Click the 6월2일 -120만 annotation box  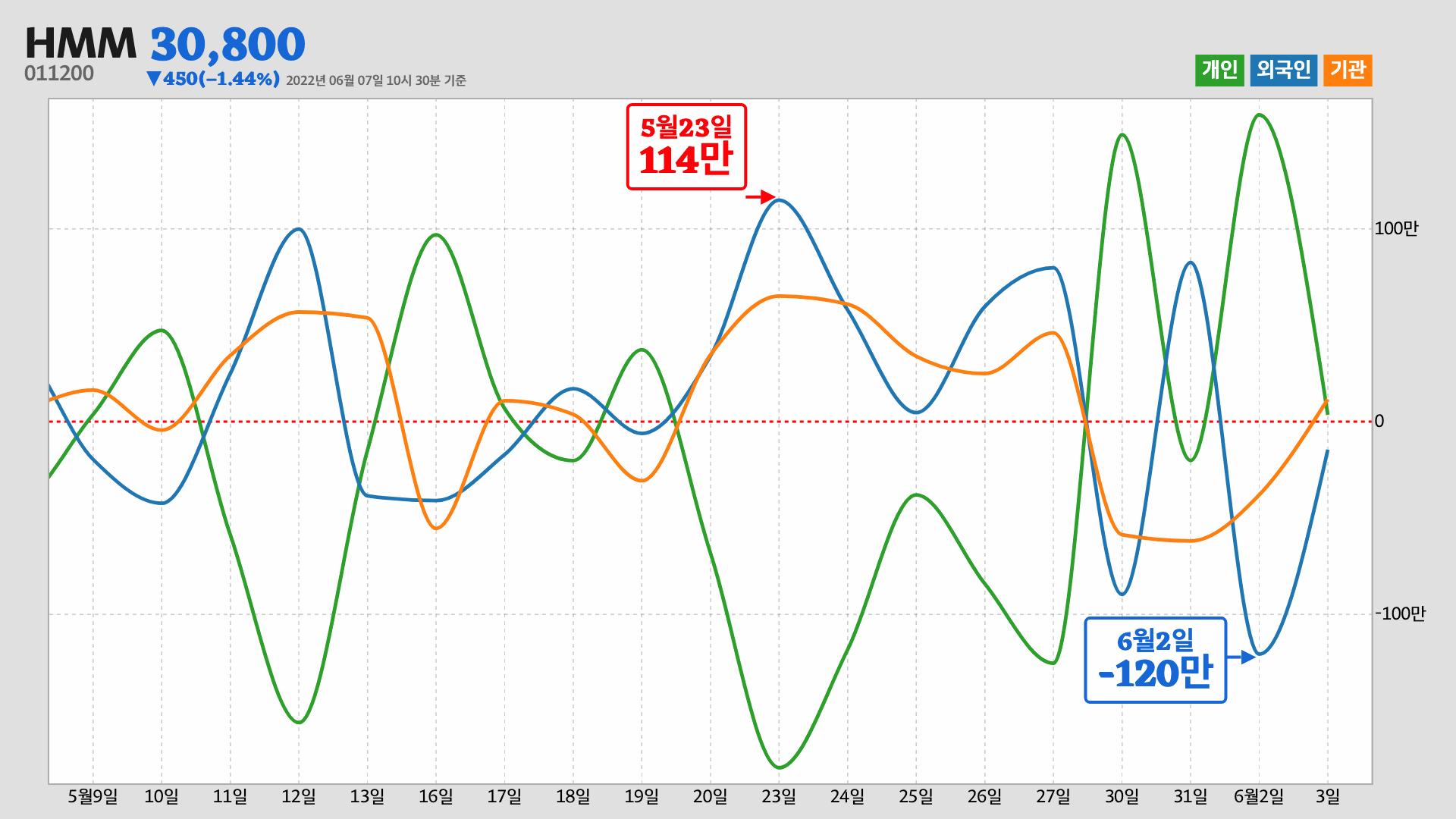tap(1156, 660)
